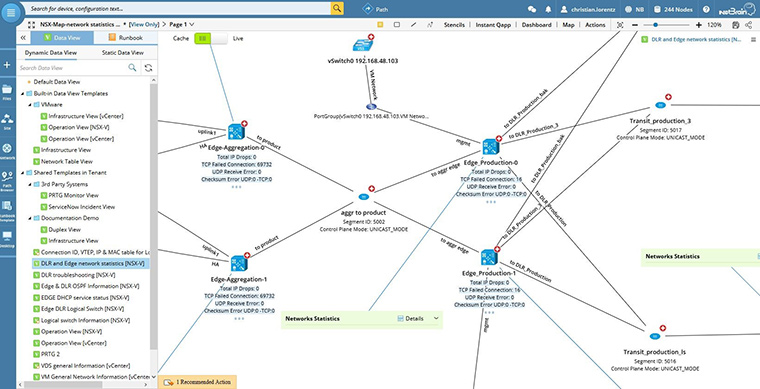760x389 pixels.
Task: Click the zoom level slider handle
Action: [x=655, y=25]
